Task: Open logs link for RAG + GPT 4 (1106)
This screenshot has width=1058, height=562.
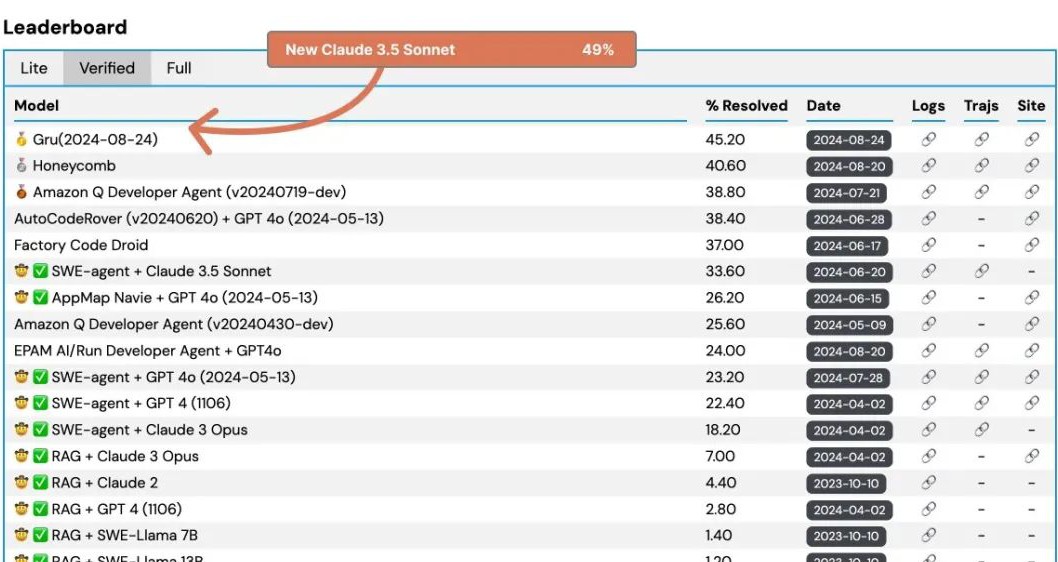Action: (929, 509)
